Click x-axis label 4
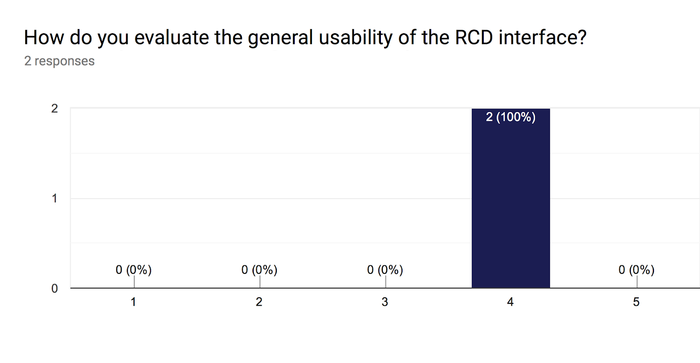This screenshot has width=700, height=363. pos(510,302)
